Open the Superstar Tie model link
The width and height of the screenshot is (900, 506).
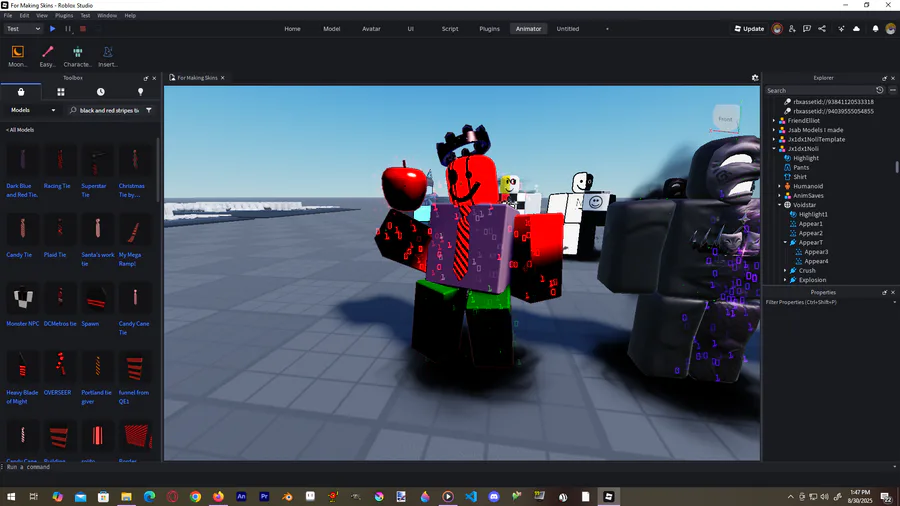(x=94, y=190)
